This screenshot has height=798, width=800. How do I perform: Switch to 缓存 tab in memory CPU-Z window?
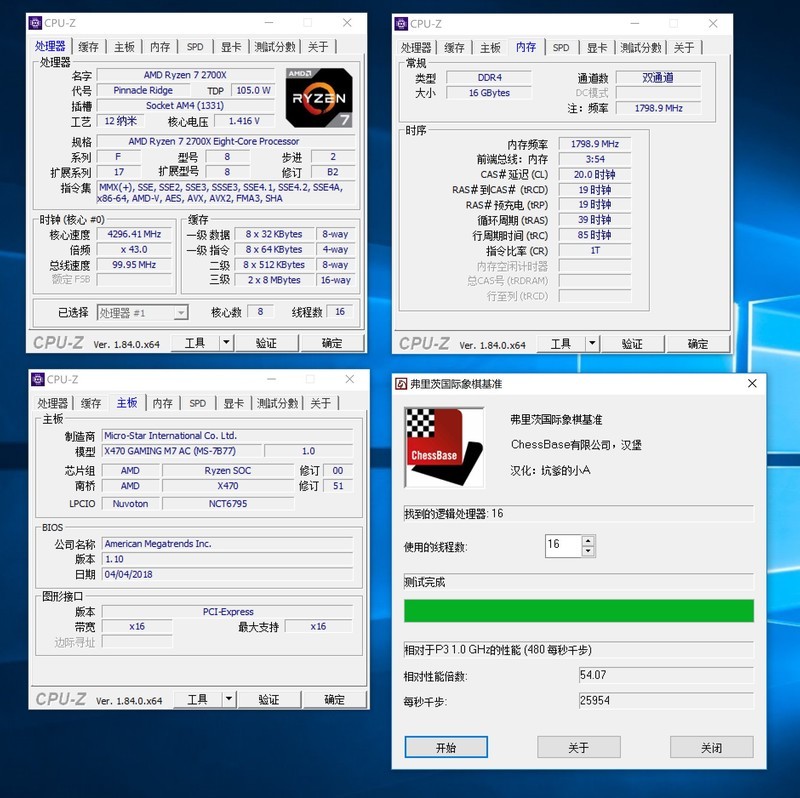tap(454, 48)
